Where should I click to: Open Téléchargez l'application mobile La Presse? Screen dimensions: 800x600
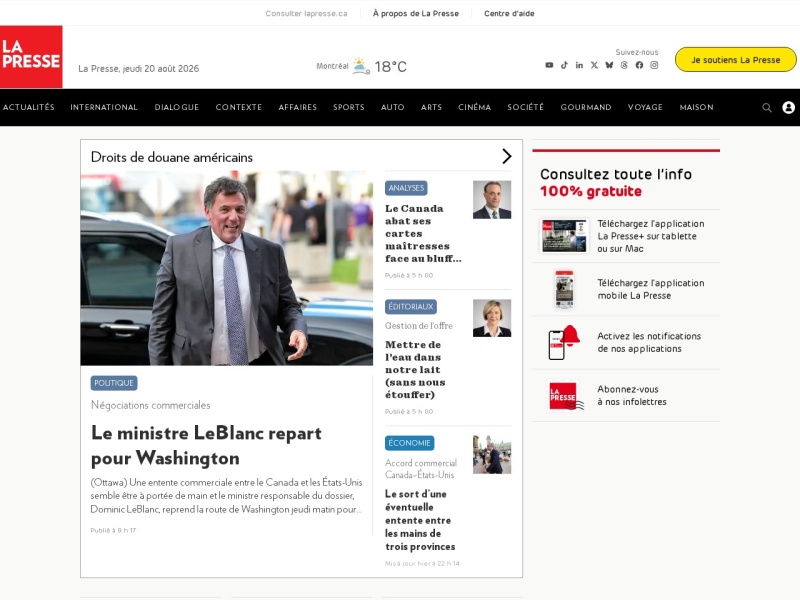pos(651,289)
